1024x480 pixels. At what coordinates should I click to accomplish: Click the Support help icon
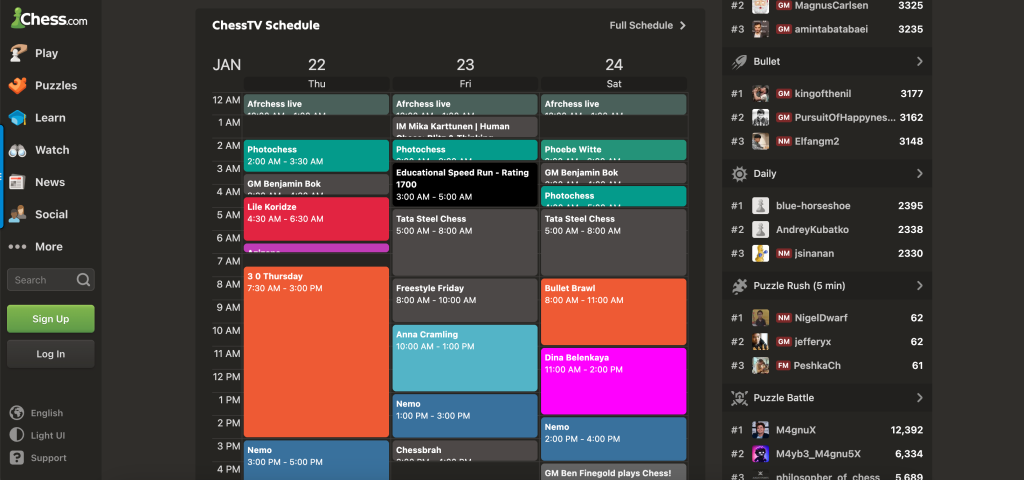17,458
